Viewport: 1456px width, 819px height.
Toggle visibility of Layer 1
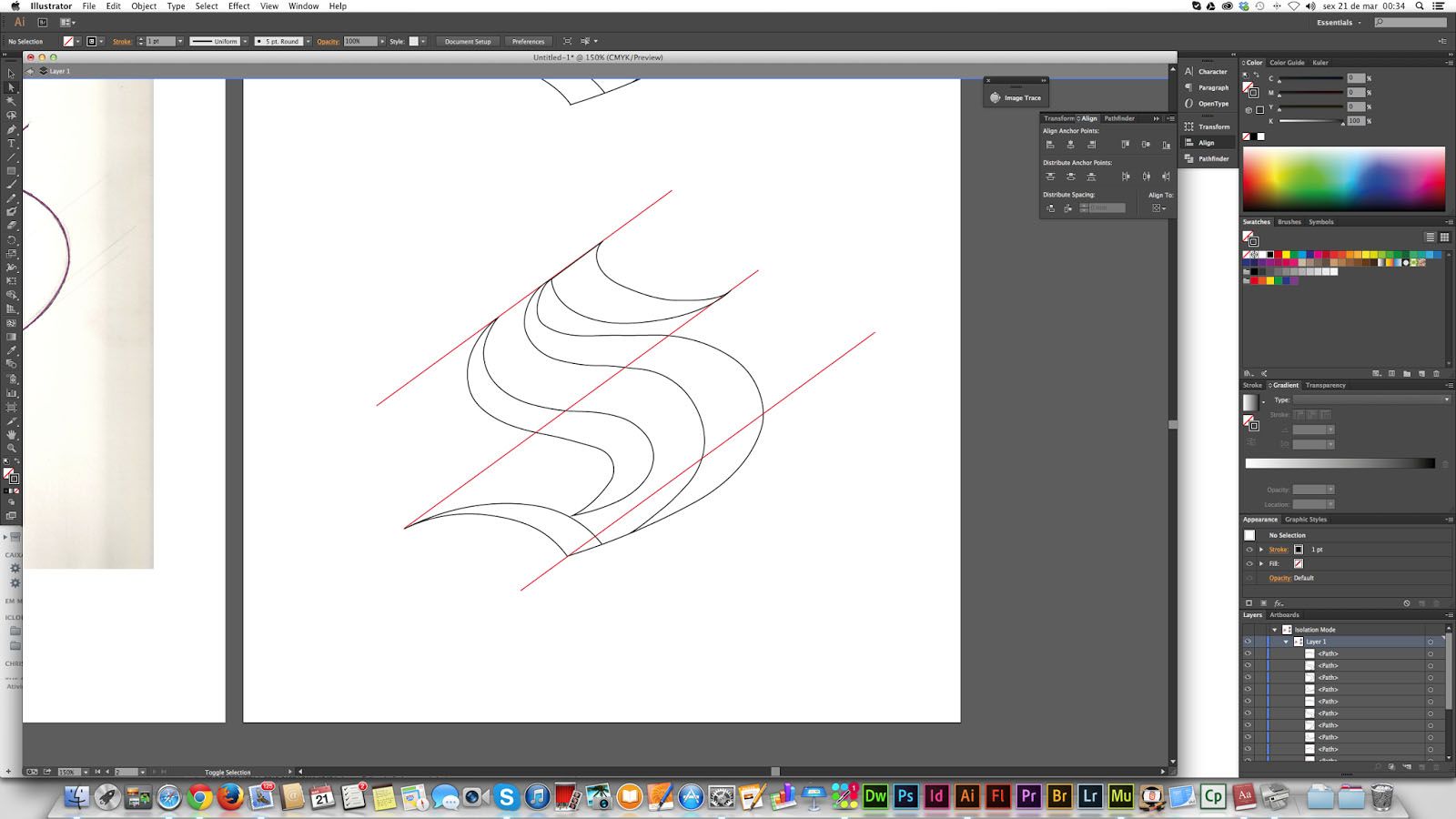coord(1248,642)
